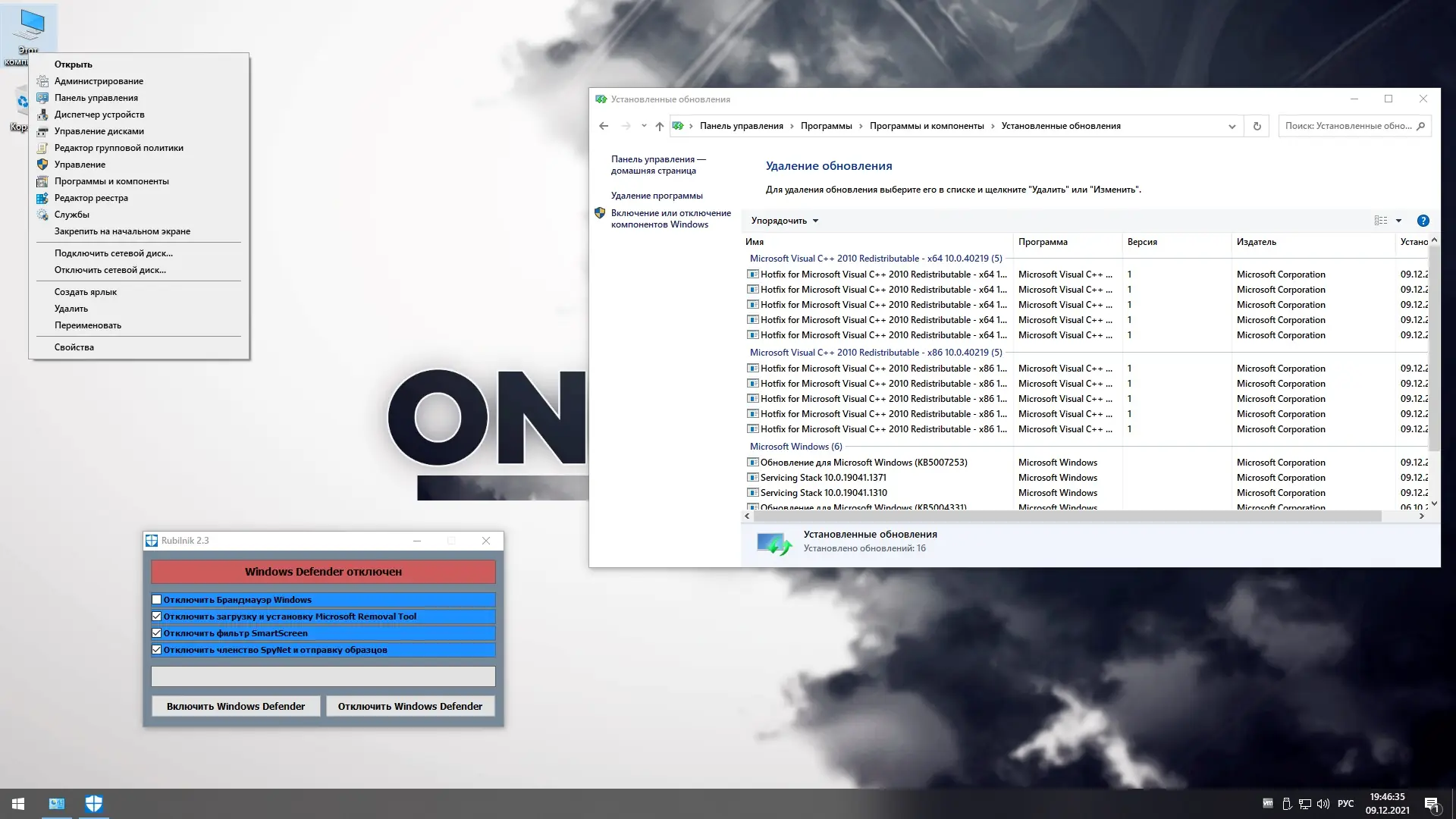Click the volume speaker tray icon
The width and height of the screenshot is (1456, 819).
[x=1323, y=804]
